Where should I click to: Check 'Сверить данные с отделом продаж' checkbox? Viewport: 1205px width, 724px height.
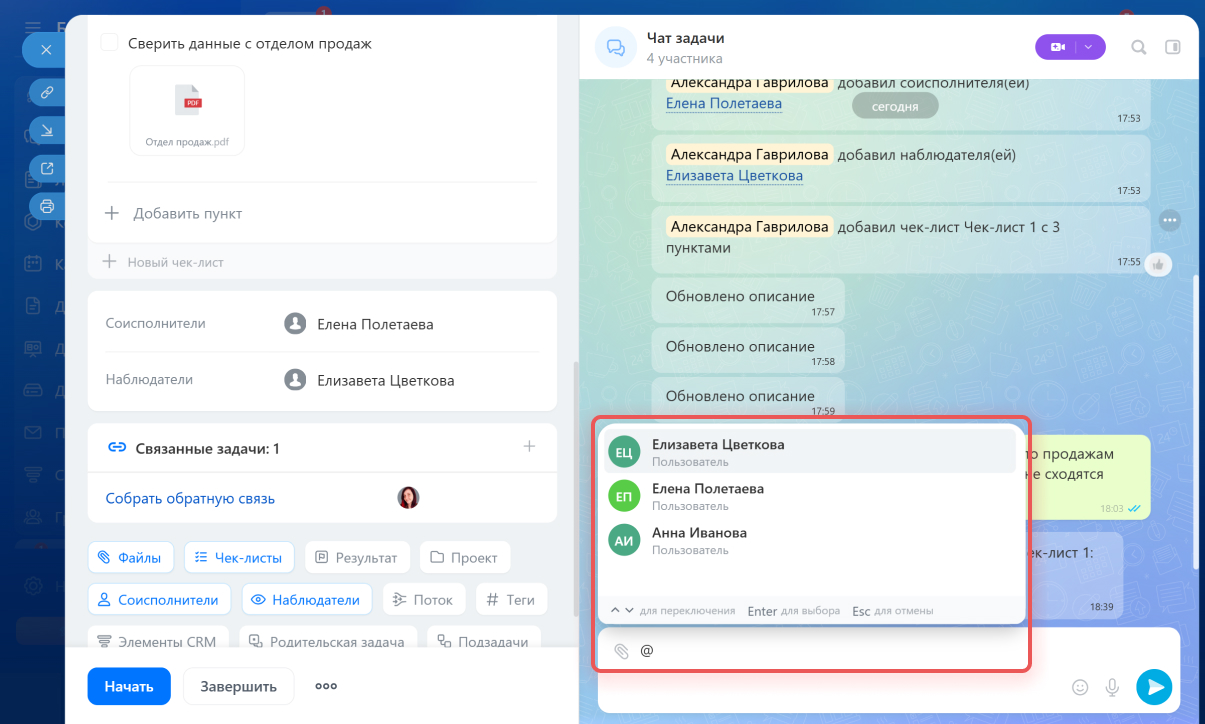click(x=110, y=43)
